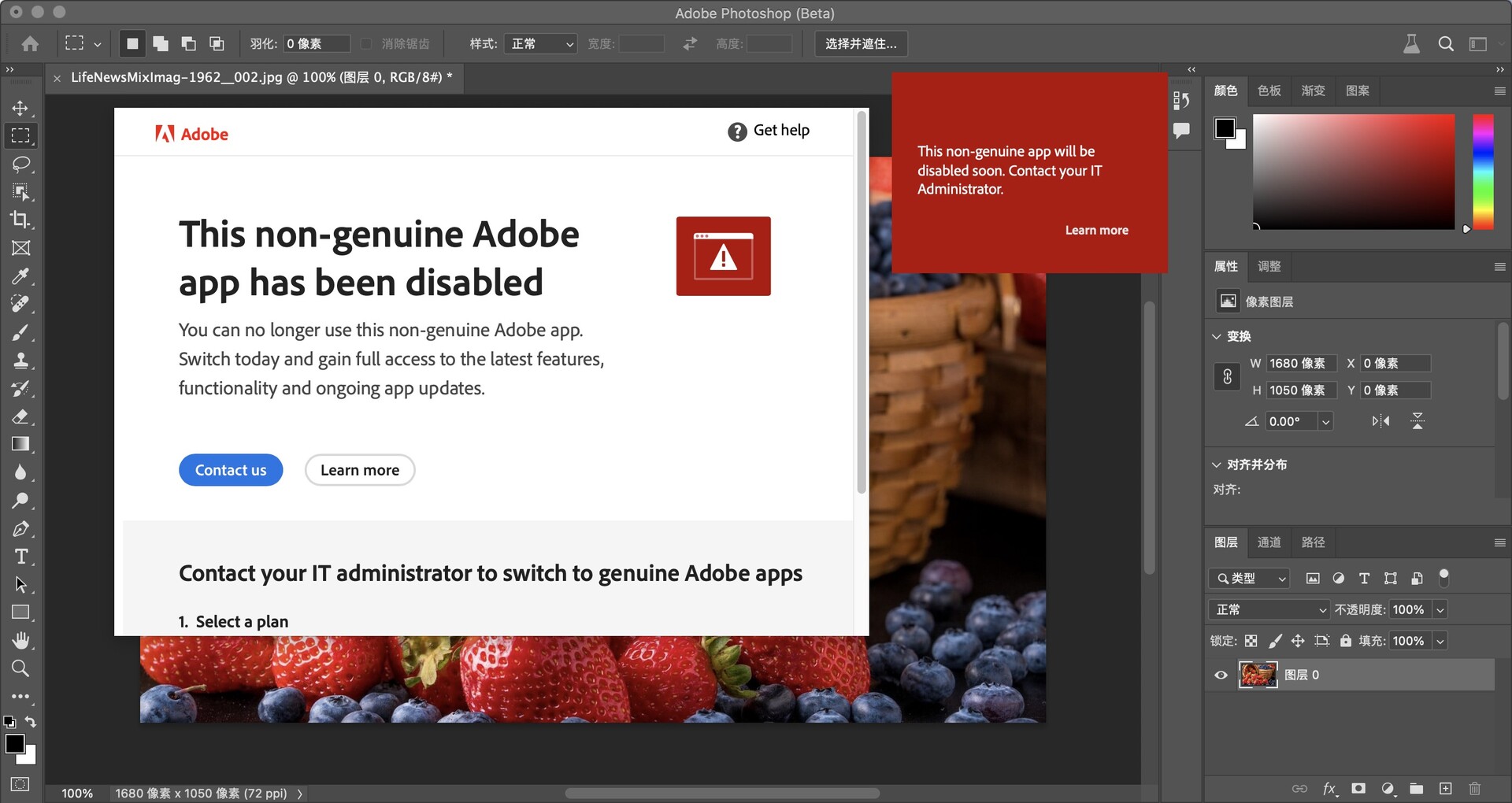Click Delete layer trash icon

coord(1475,788)
